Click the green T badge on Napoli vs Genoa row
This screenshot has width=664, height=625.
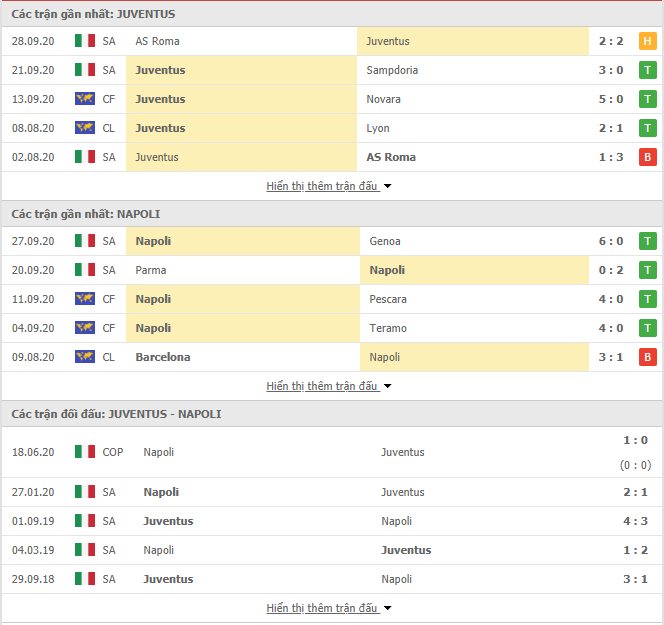(x=647, y=241)
